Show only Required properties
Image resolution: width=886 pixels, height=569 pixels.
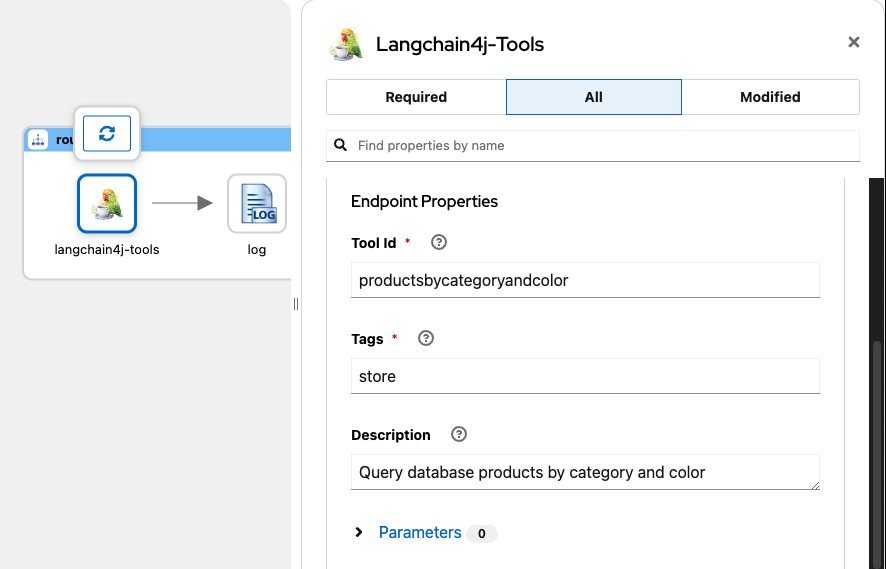click(x=416, y=97)
